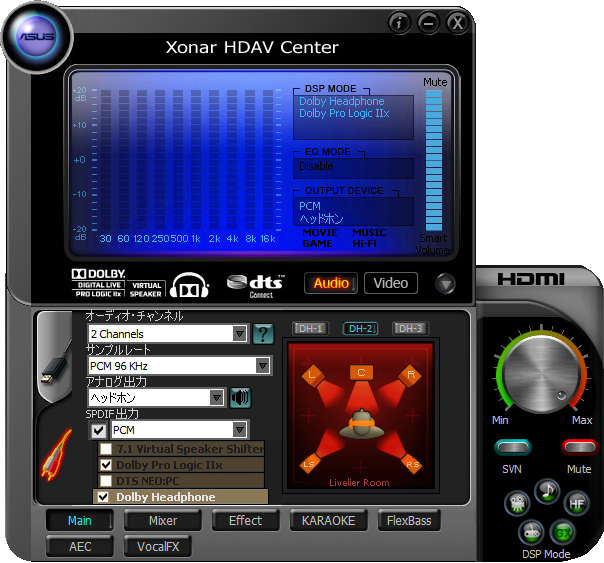
Task: Enable 7.1 Virtual Speaker Shifter checkbox
Action: (105, 449)
